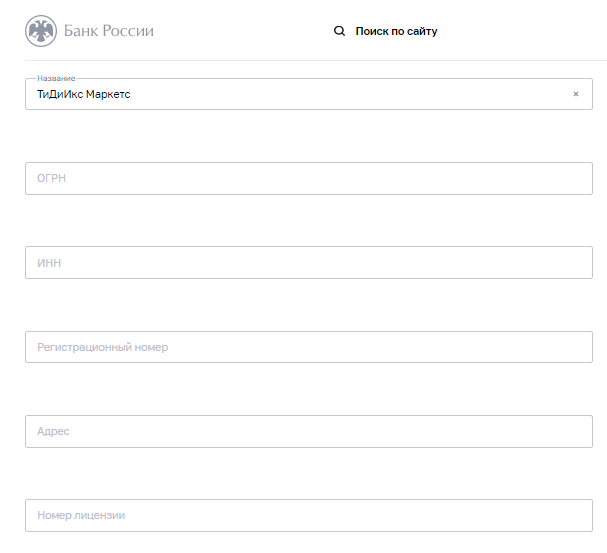Viewport: 607px width, 553px height.
Task: Click the ОГРН placeholder text
Action: [x=51, y=178]
